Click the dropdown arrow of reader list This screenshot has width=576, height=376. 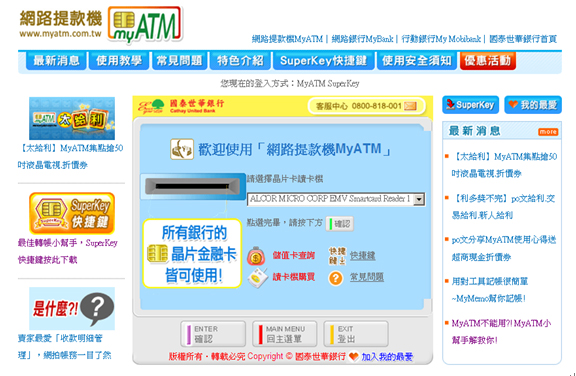(419, 199)
